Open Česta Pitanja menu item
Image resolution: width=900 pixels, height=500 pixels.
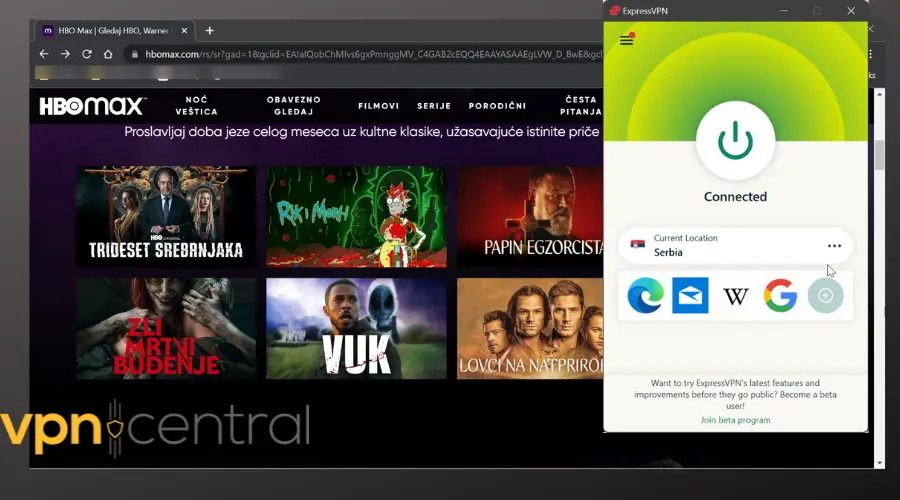pyautogui.click(x=581, y=106)
